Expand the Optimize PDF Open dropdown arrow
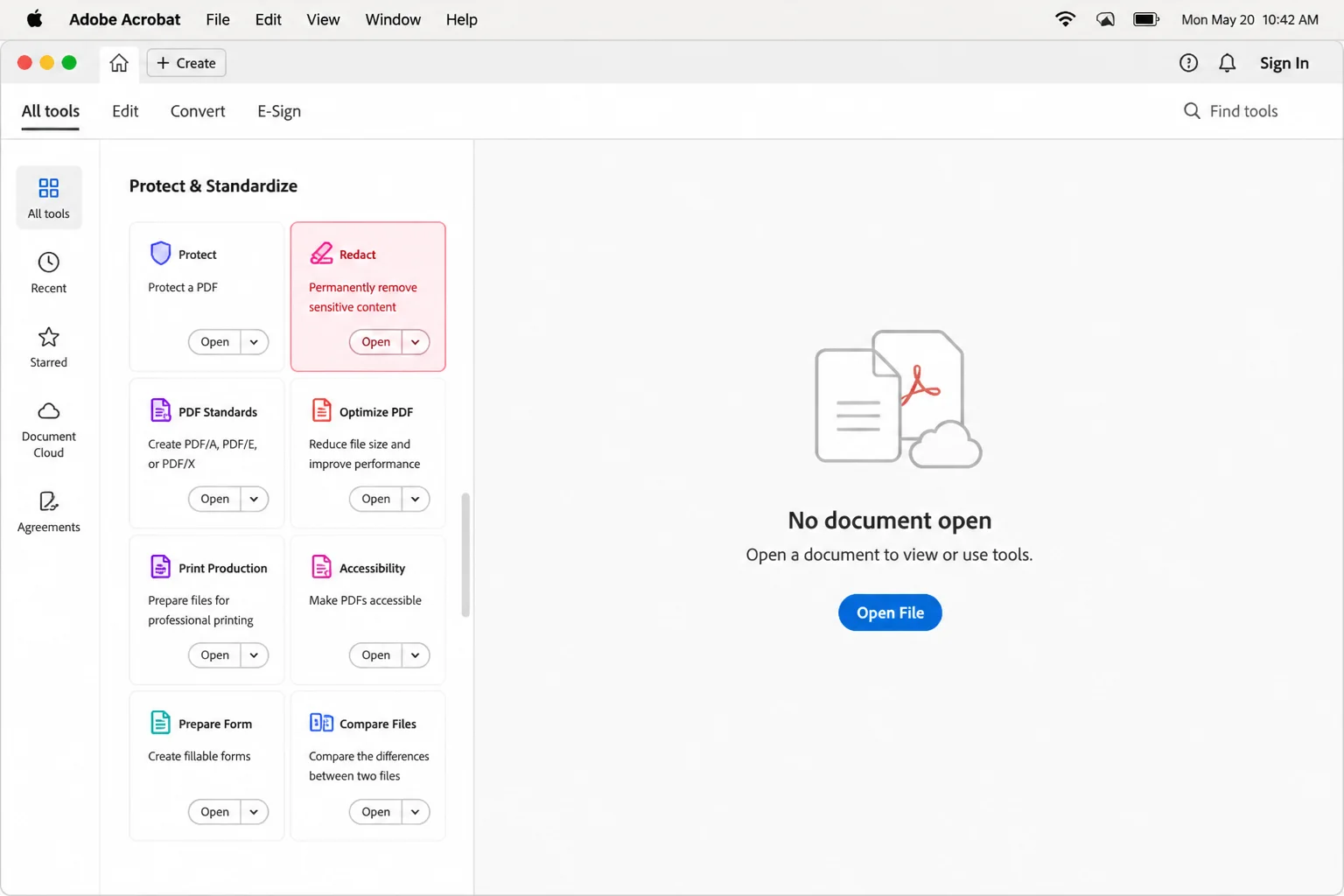The height and width of the screenshot is (896, 1344). 415,499
